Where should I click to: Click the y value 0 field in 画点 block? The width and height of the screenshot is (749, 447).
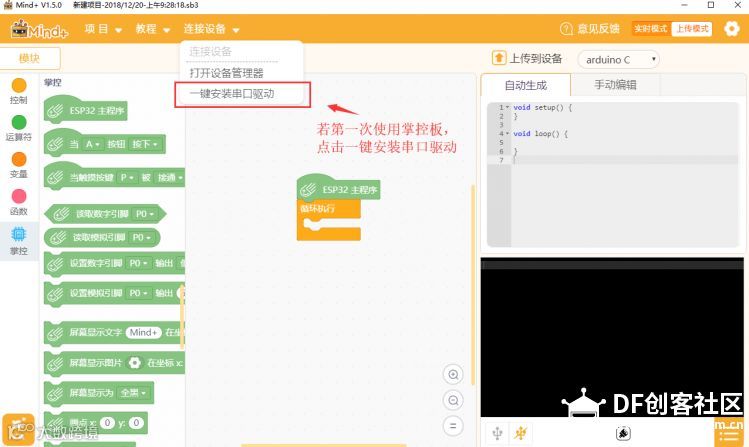pos(136,423)
